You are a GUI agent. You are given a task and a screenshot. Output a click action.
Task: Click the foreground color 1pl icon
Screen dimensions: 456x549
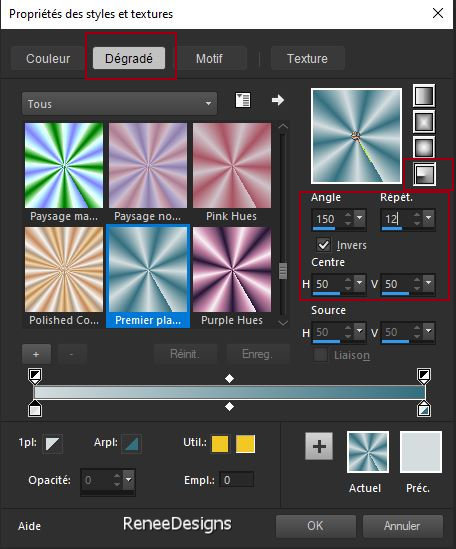pyautogui.click(x=53, y=444)
